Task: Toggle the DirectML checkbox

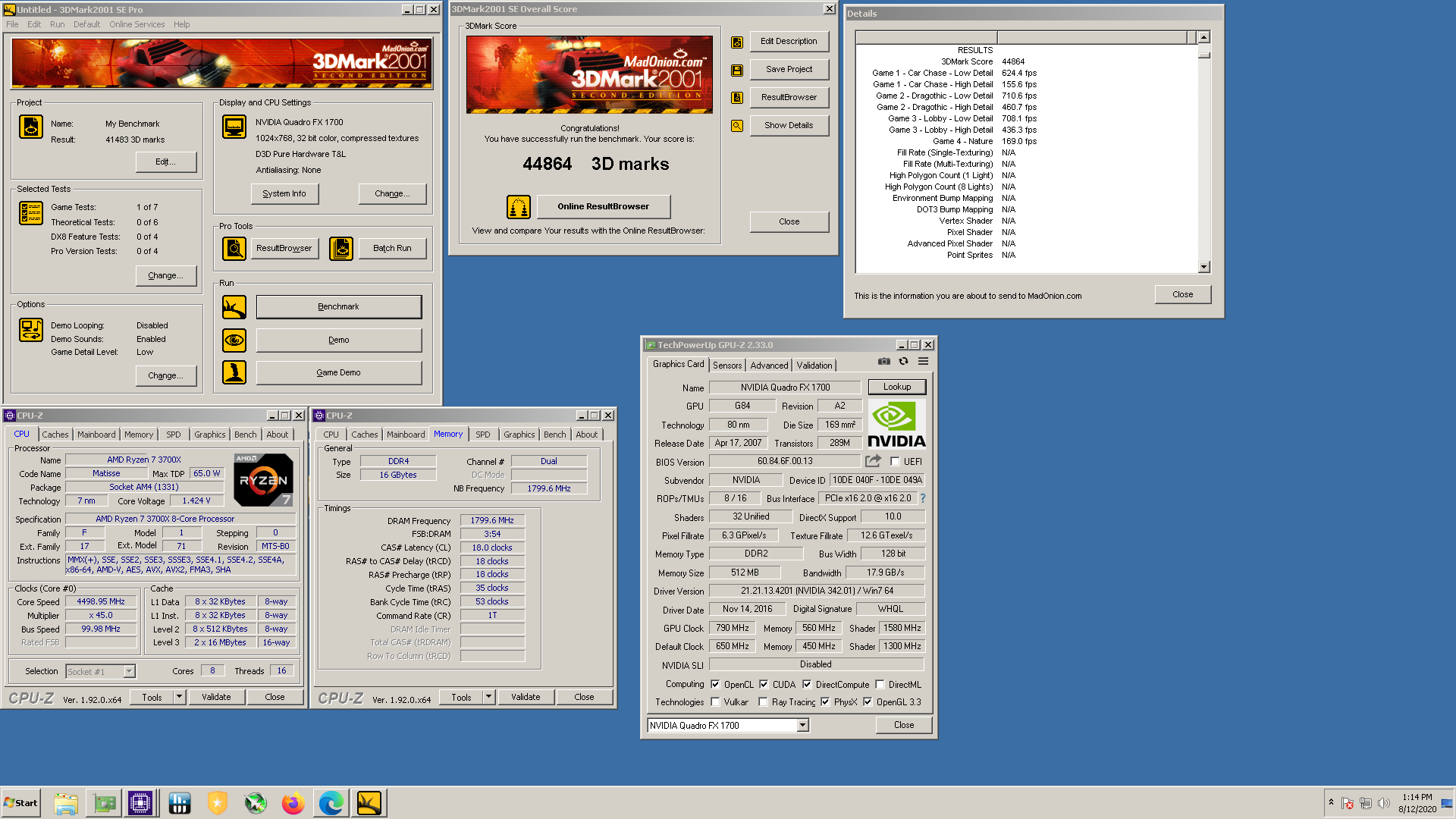Action: coord(880,684)
